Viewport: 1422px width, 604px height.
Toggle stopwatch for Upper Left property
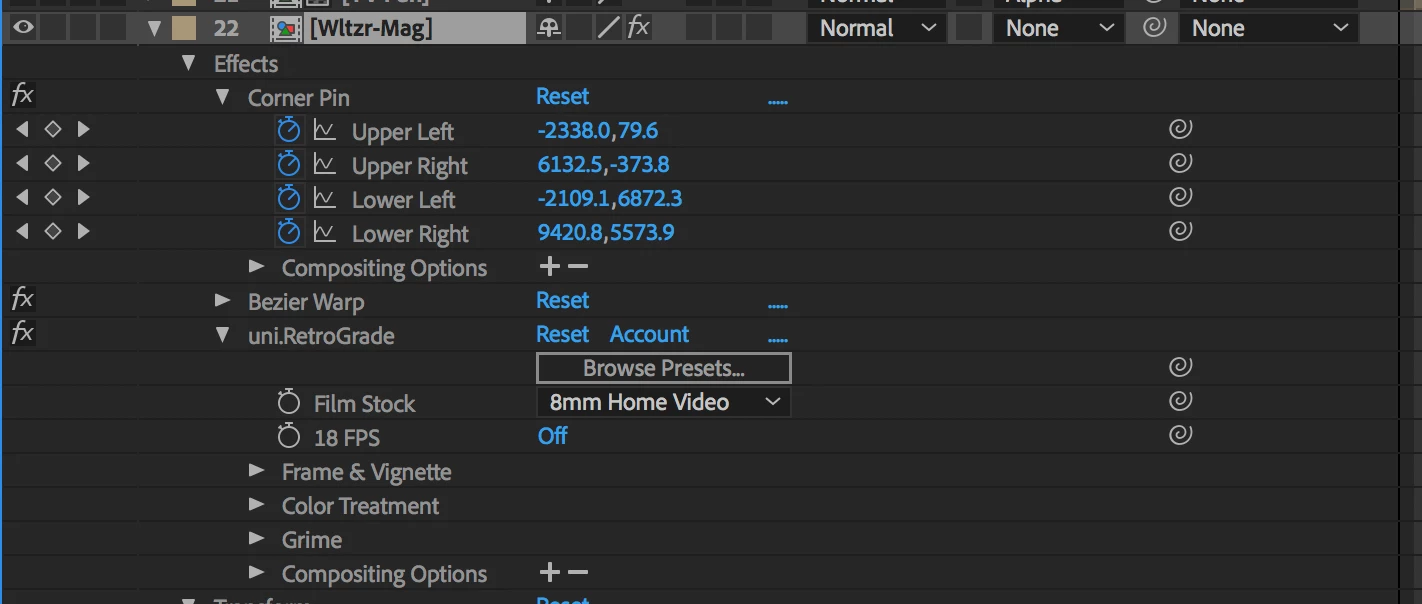click(289, 130)
